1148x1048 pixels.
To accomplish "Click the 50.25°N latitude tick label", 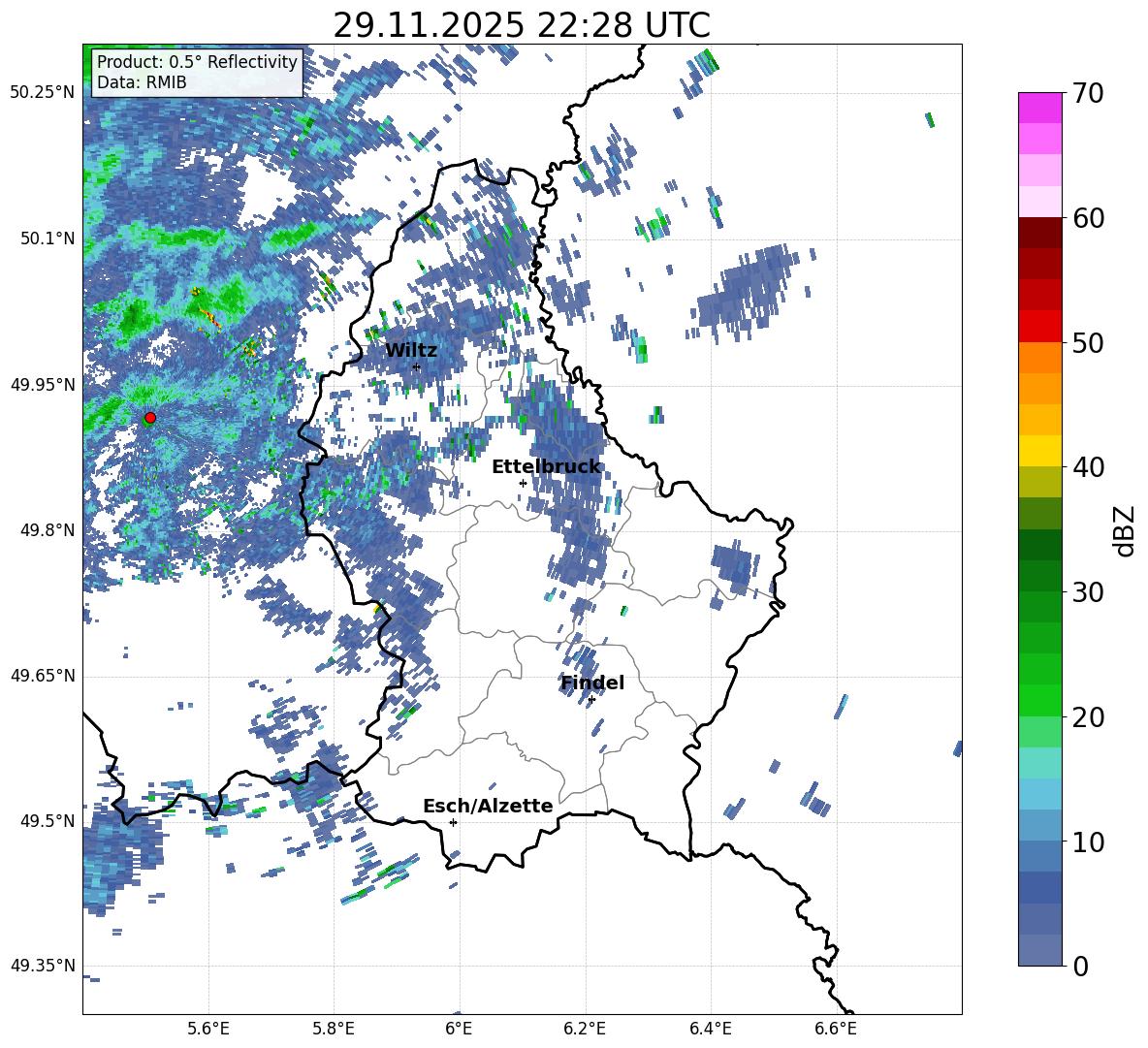I will [x=43, y=93].
